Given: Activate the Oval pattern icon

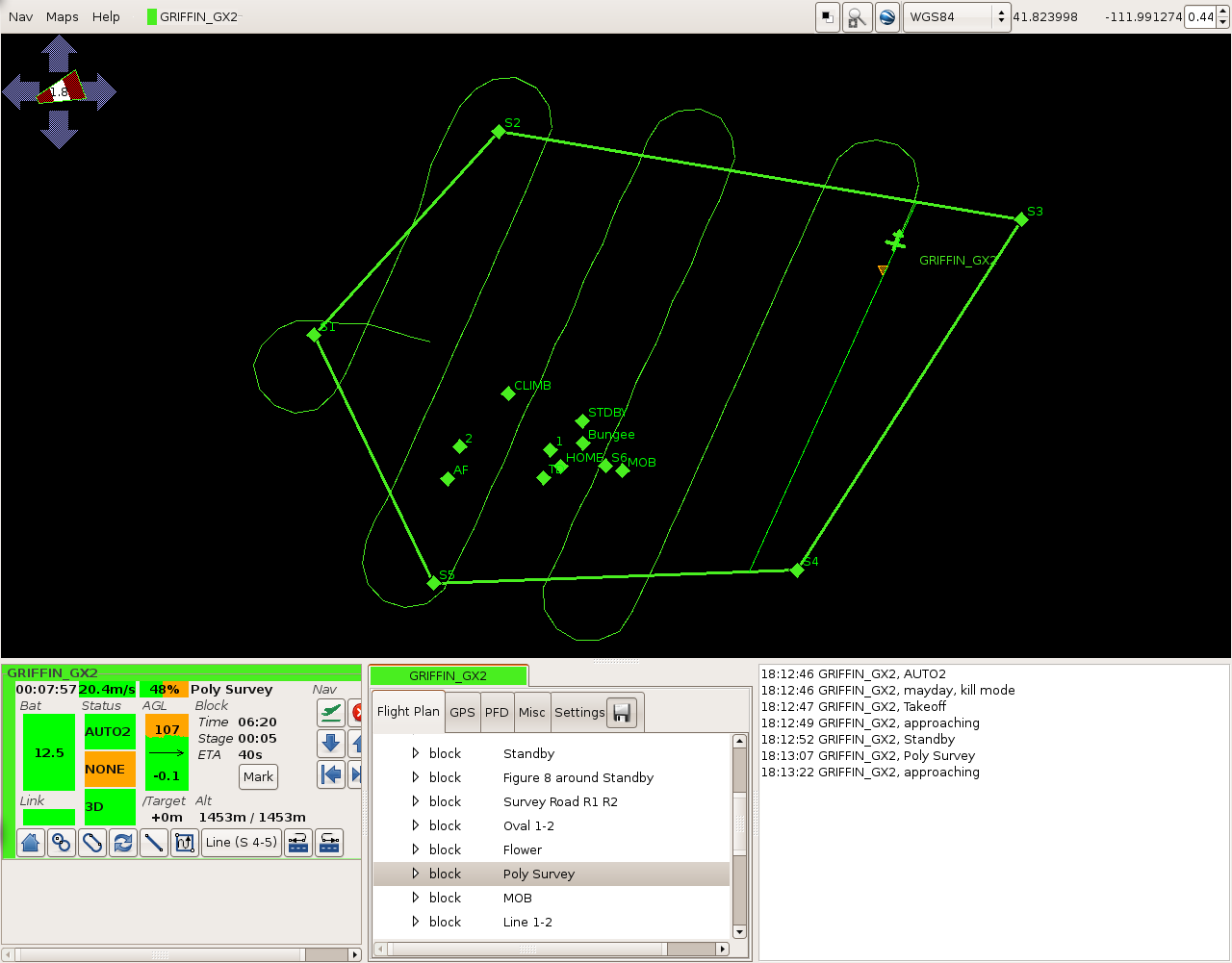Looking at the screenshot, I should pos(92,843).
